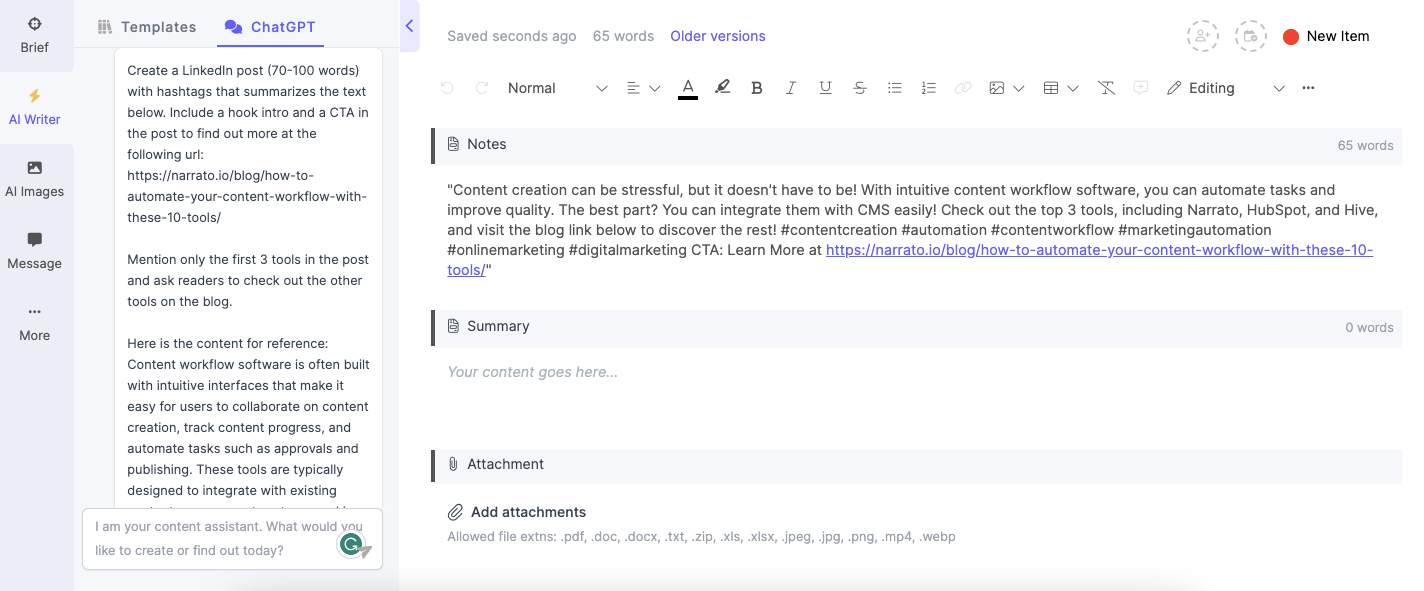Open the text highlighter tool
Image resolution: width=1424 pixels, height=591 pixels.
click(x=722, y=88)
